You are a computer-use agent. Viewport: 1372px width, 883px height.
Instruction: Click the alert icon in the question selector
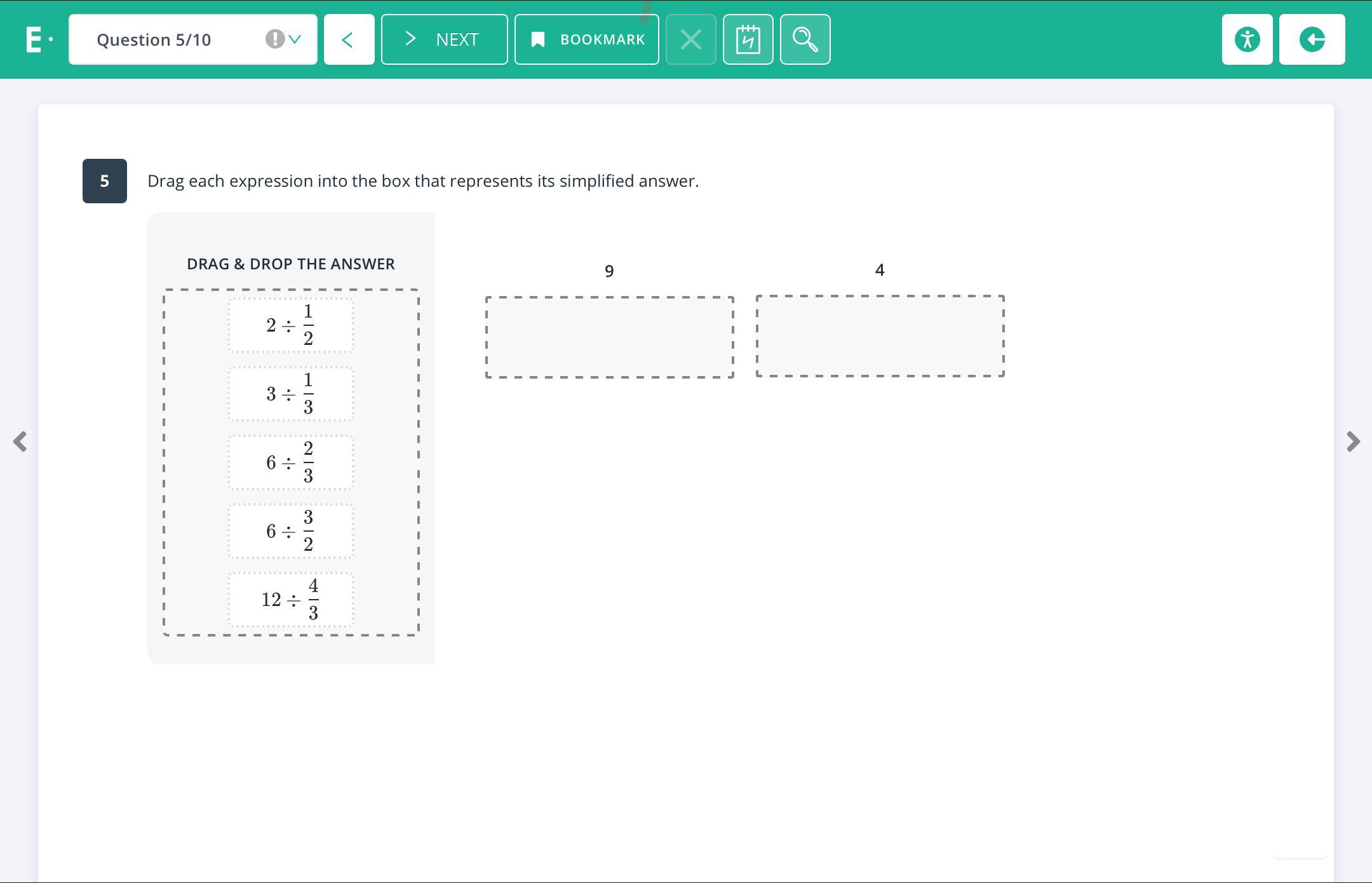tap(274, 39)
